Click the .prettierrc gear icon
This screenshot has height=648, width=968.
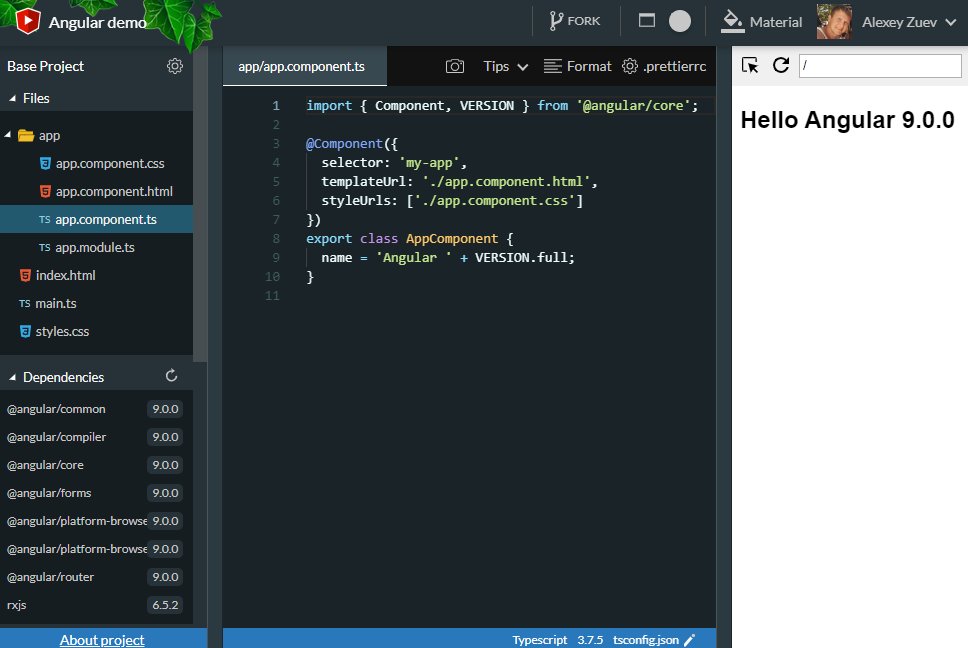pos(630,66)
